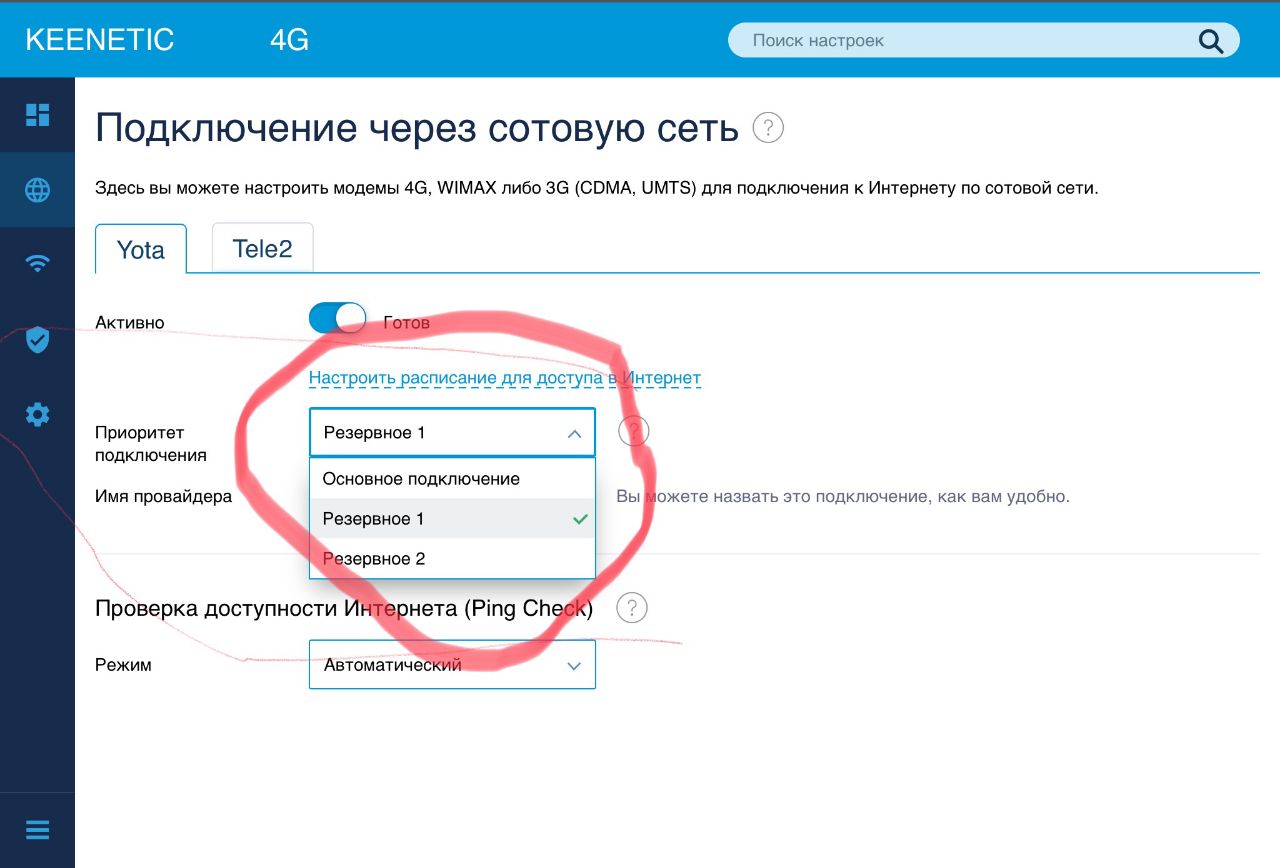Switch to the Yota tab
Screen dimensions: 1280x868
(x=141, y=249)
